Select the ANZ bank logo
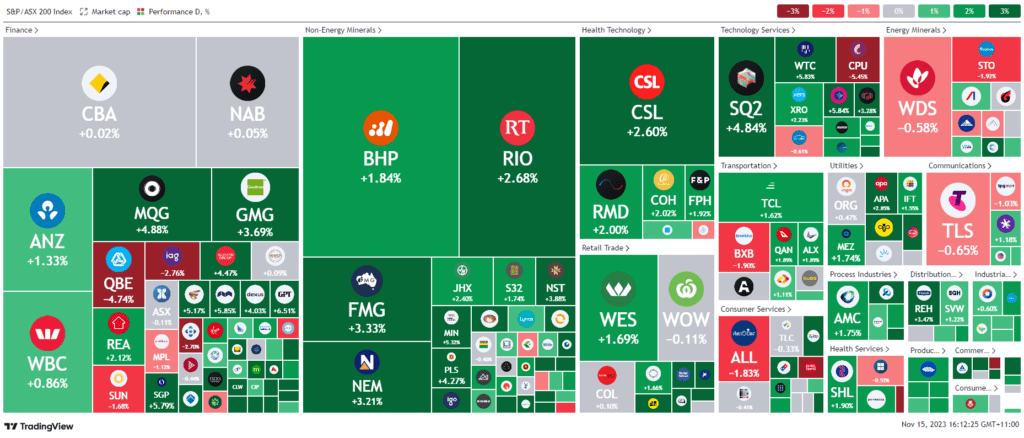Viewport: 1024px width, 438px height. point(46,210)
